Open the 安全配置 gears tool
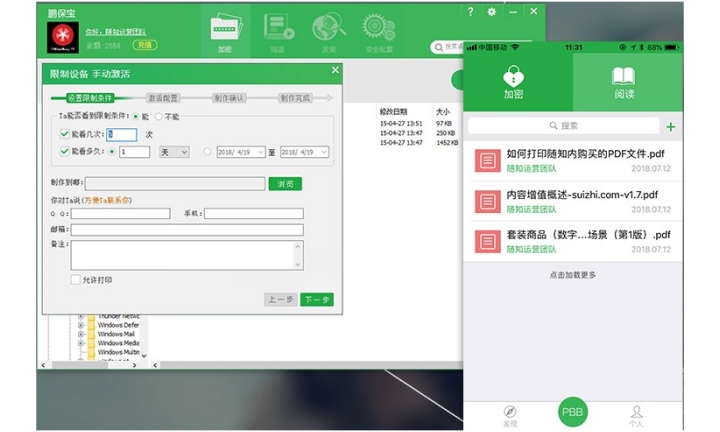This screenshot has width=720, height=432. tap(379, 32)
